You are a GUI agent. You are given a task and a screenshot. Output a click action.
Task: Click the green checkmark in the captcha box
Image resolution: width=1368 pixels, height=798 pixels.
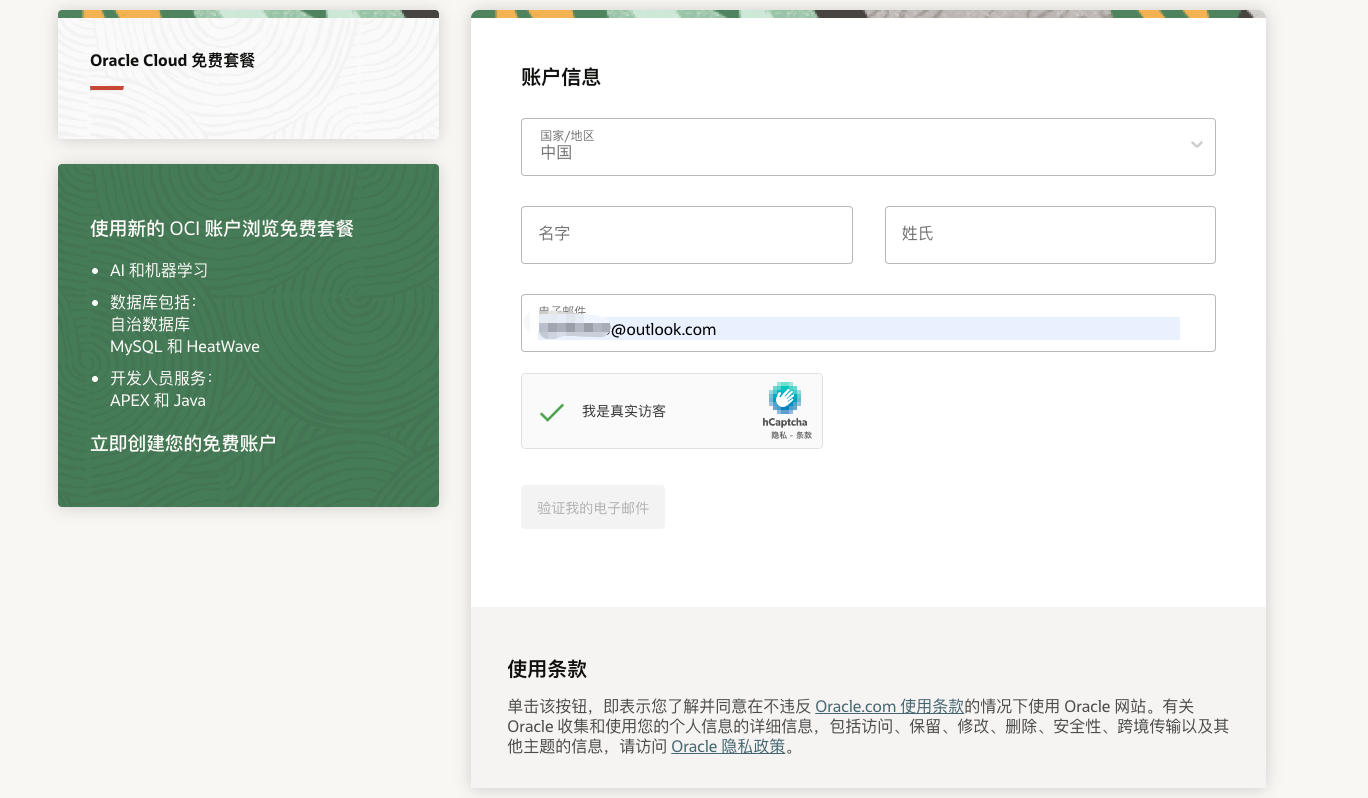pos(551,412)
